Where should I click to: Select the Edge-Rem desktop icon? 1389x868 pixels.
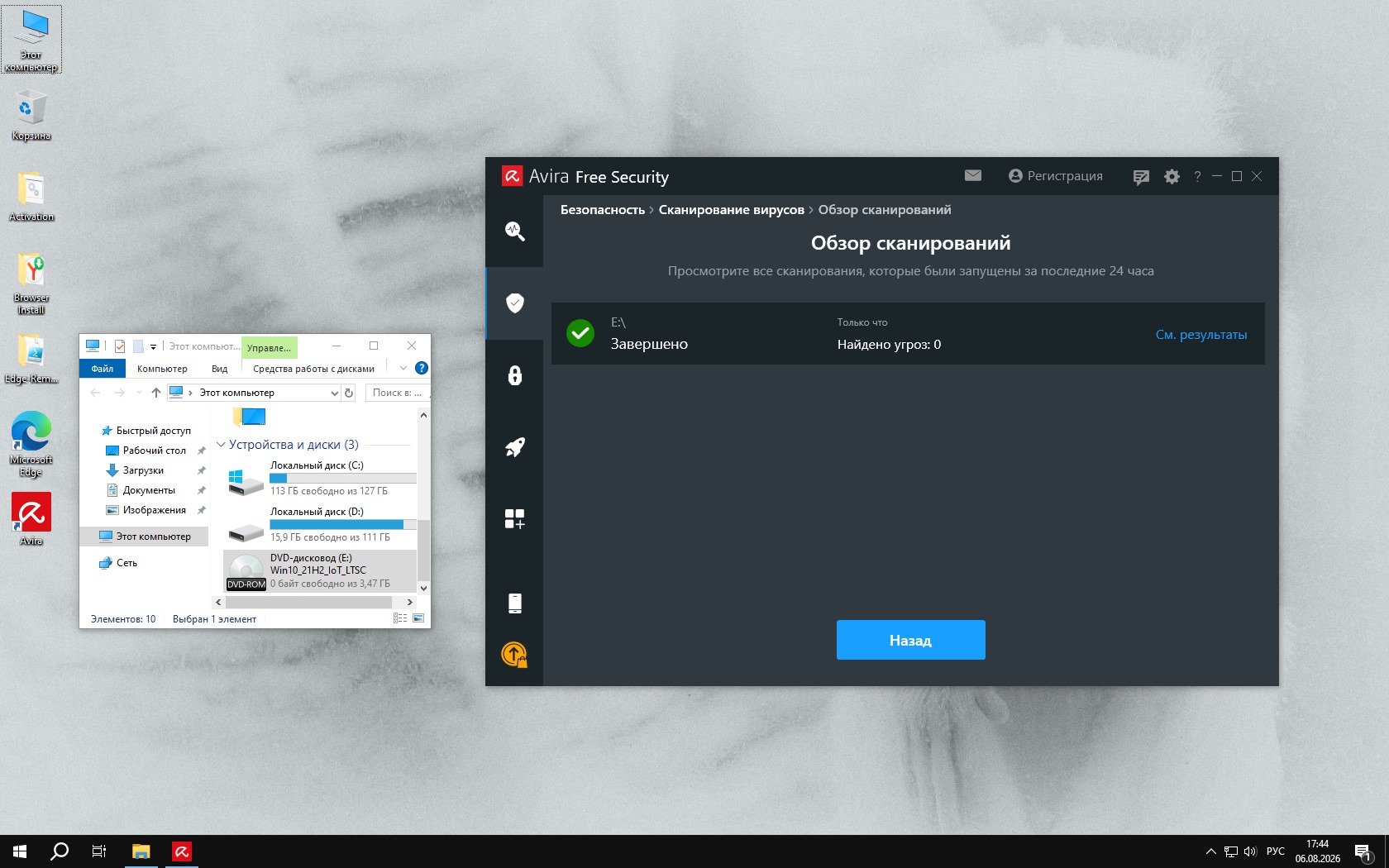point(31,359)
